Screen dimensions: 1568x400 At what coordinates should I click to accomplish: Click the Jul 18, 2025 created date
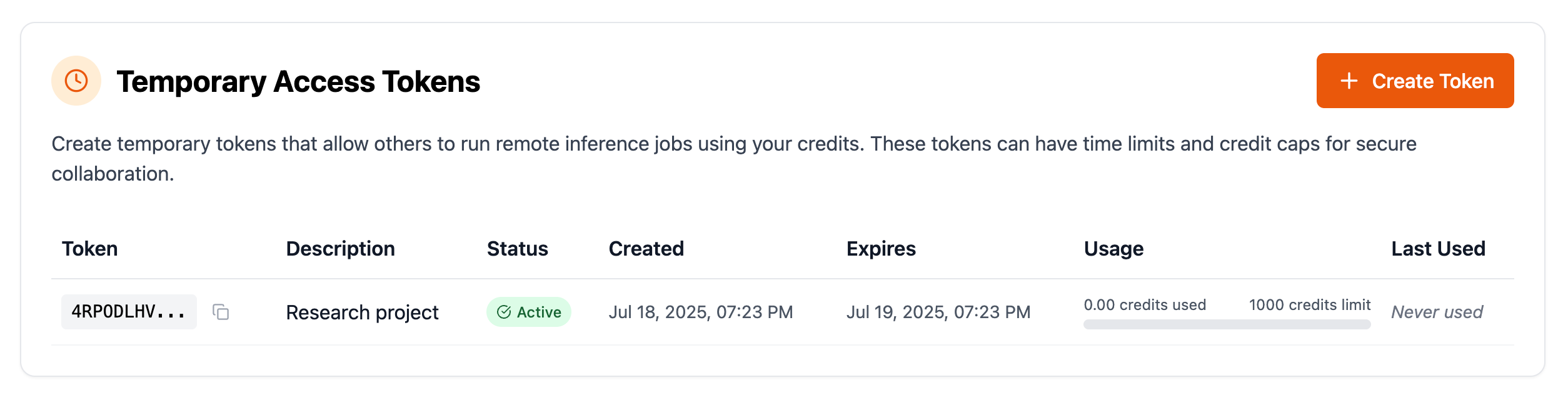click(701, 312)
